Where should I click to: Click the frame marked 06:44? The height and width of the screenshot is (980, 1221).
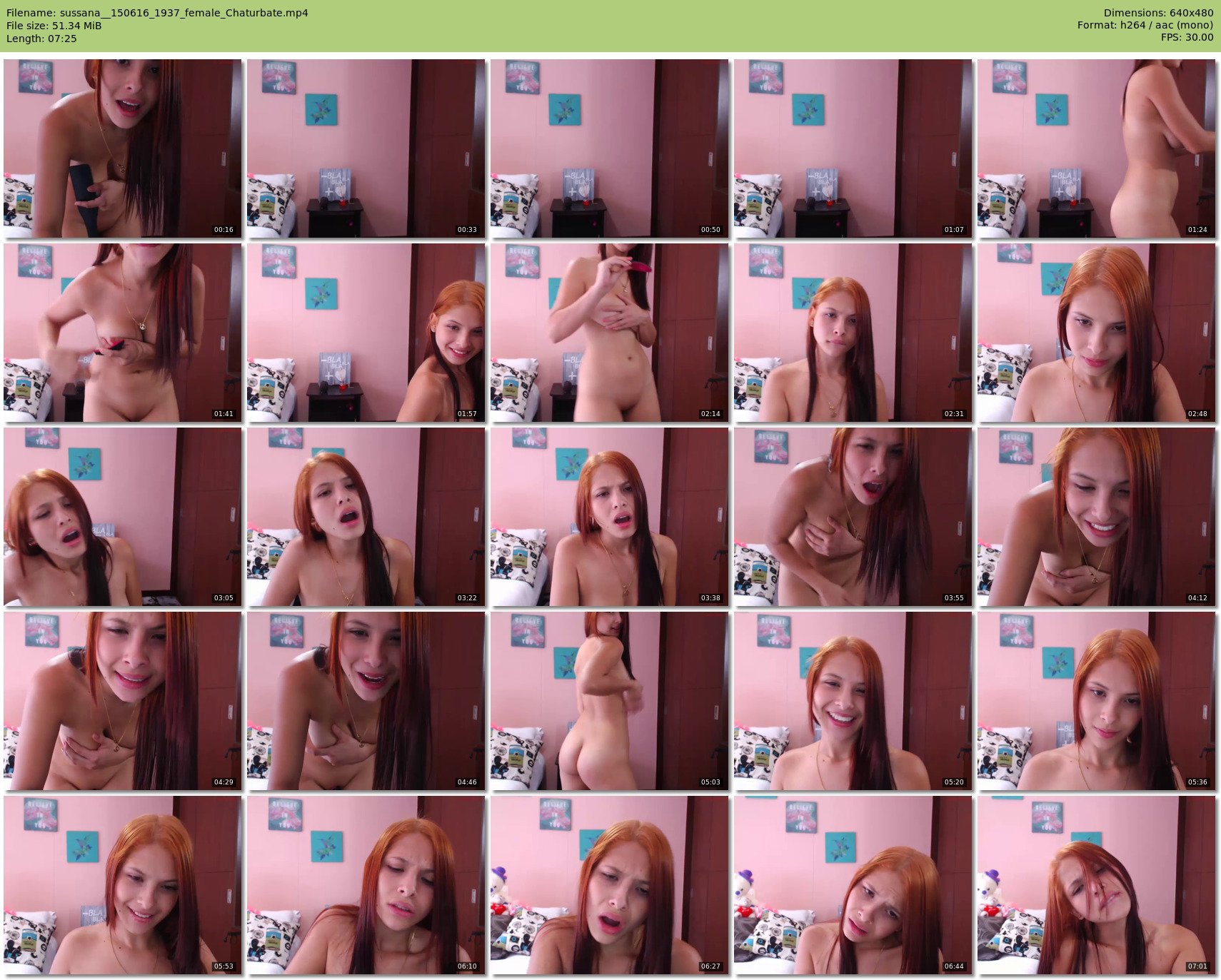(853, 885)
